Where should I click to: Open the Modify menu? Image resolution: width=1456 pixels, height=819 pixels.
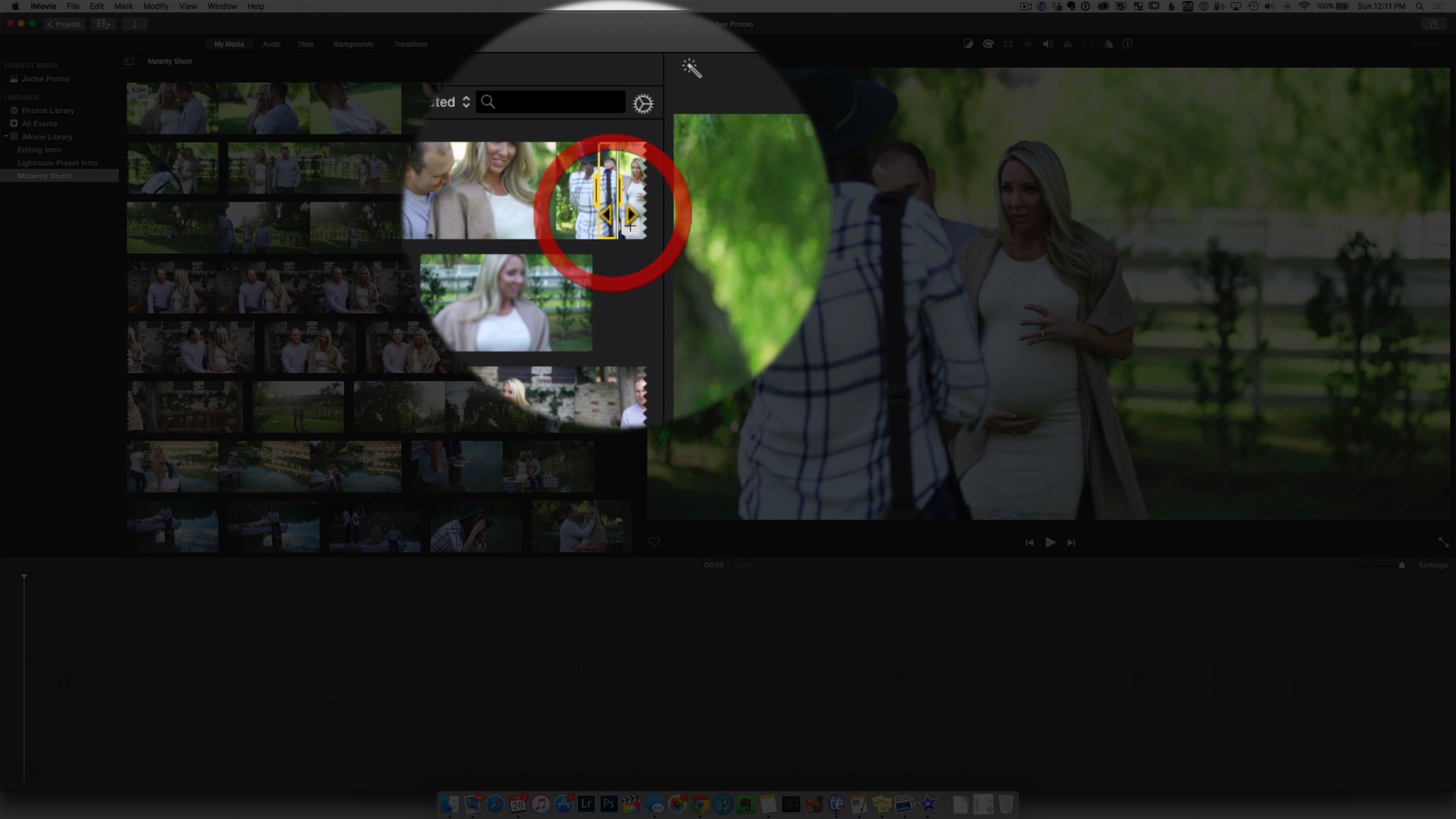pyautogui.click(x=155, y=6)
